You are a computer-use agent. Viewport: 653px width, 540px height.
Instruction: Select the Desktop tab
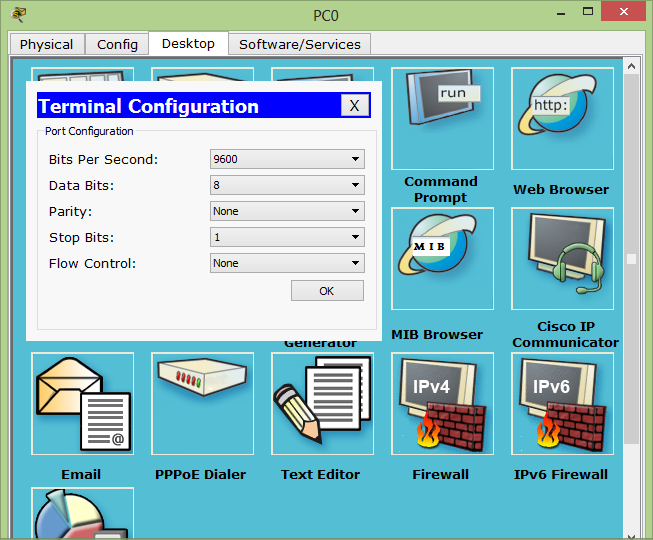[x=188, y=43]
